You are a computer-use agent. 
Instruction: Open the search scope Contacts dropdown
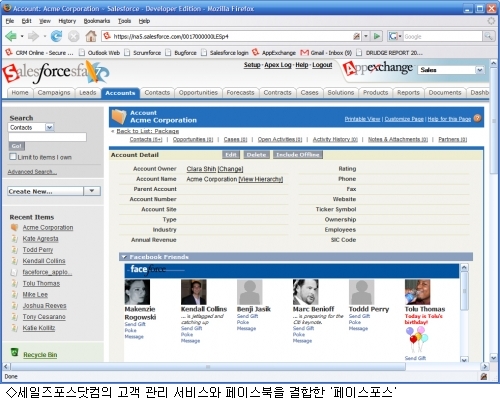(x=49, y=127)
